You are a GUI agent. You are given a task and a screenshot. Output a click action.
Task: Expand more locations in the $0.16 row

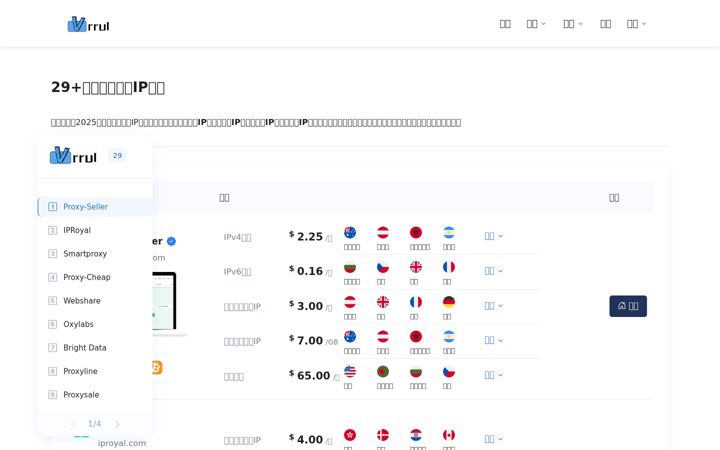[x=494, y=271]
